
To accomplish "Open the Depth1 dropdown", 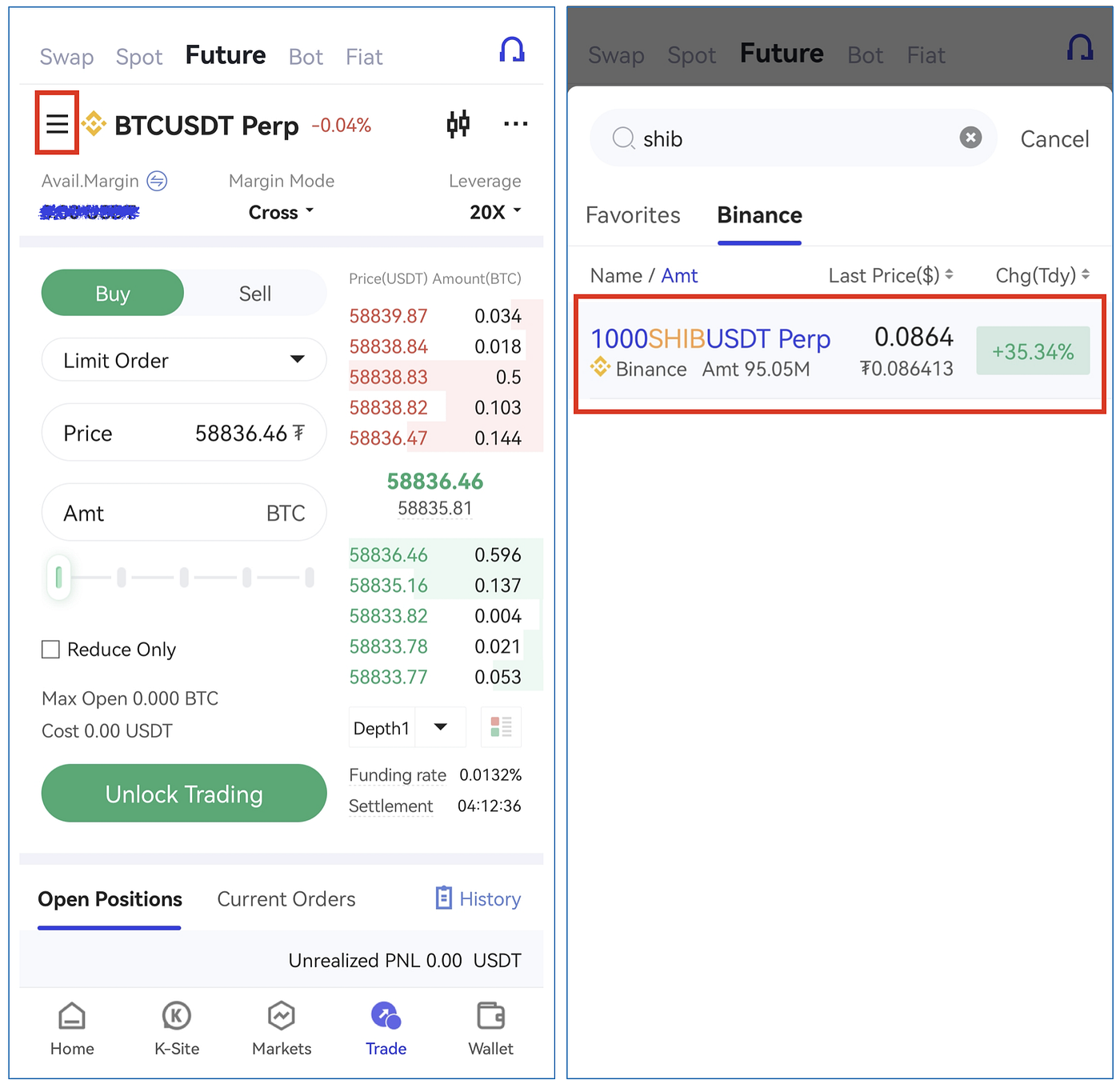I will click(x=408, y=727).
